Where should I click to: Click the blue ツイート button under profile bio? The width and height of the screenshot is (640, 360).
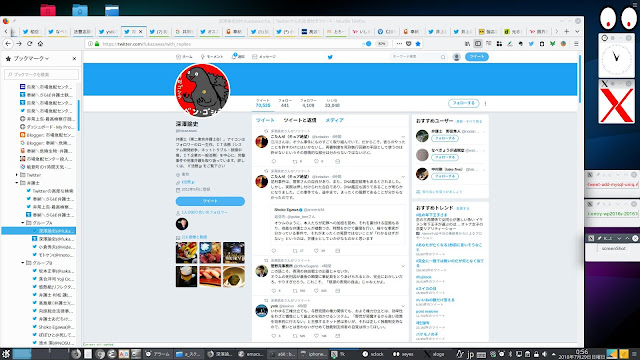point(210,201)
